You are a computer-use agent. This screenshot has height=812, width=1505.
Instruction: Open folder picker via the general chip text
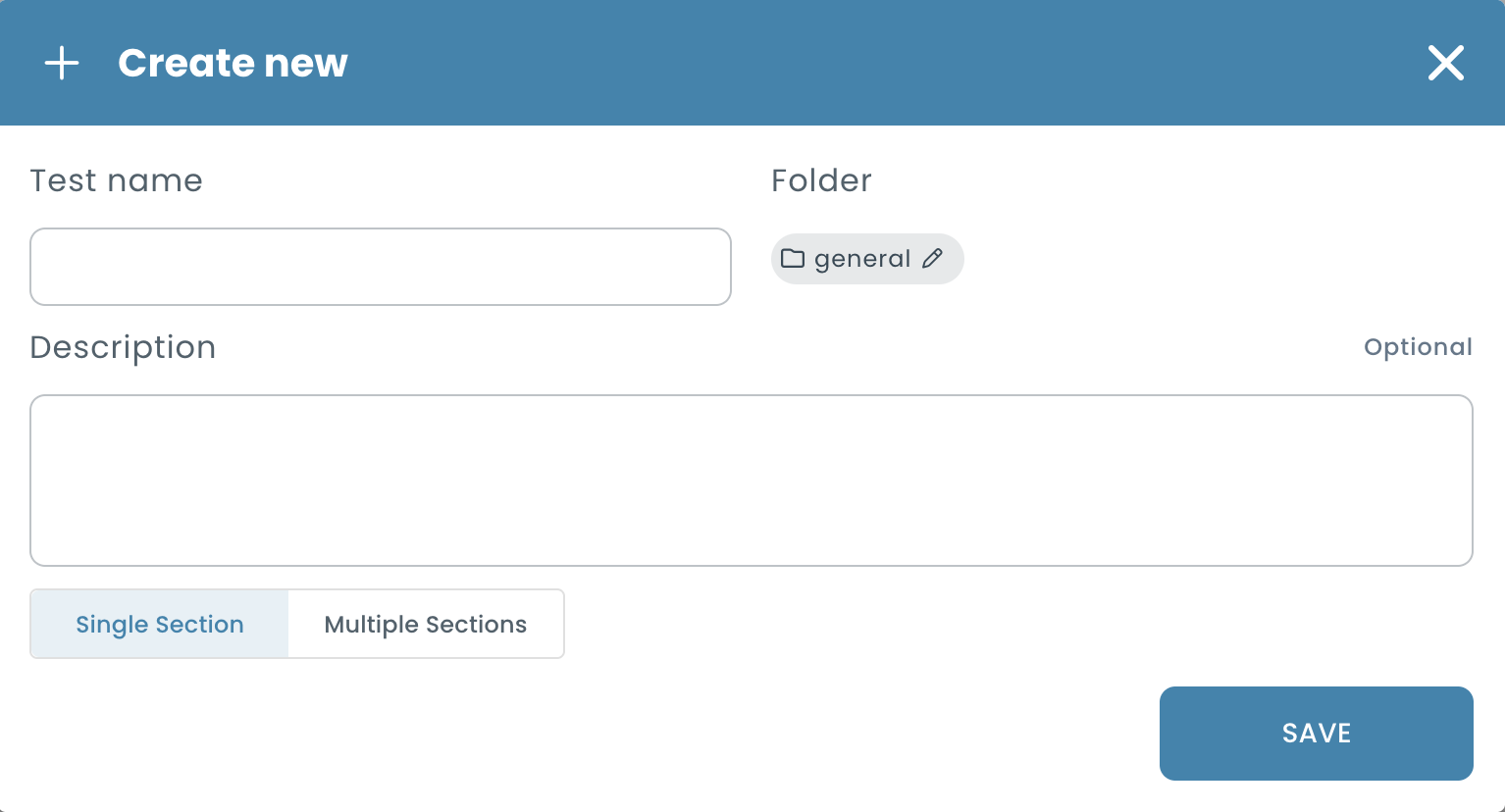coord(862,259)
